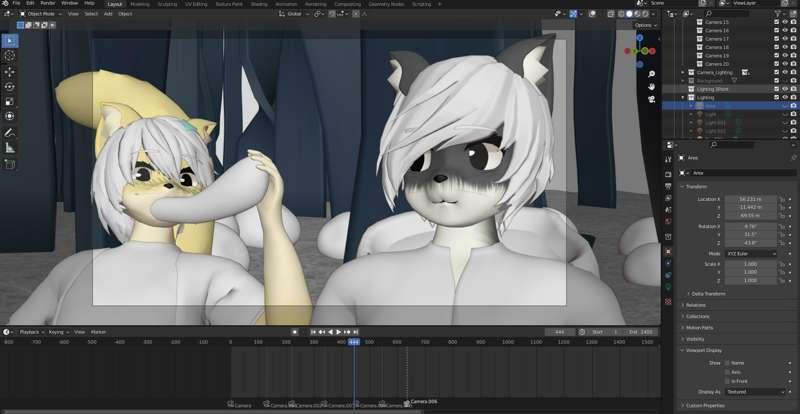The width and height of the screenshot is (800, 414).
Task: Select the Move tool
Action: point(10,71)
